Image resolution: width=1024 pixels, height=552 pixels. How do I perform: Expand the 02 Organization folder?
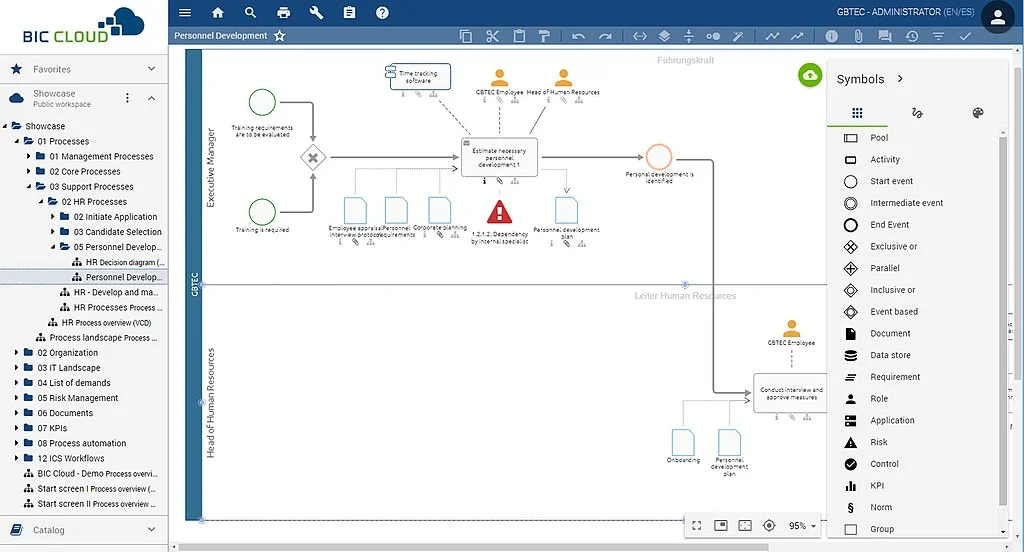coord(17,353)
